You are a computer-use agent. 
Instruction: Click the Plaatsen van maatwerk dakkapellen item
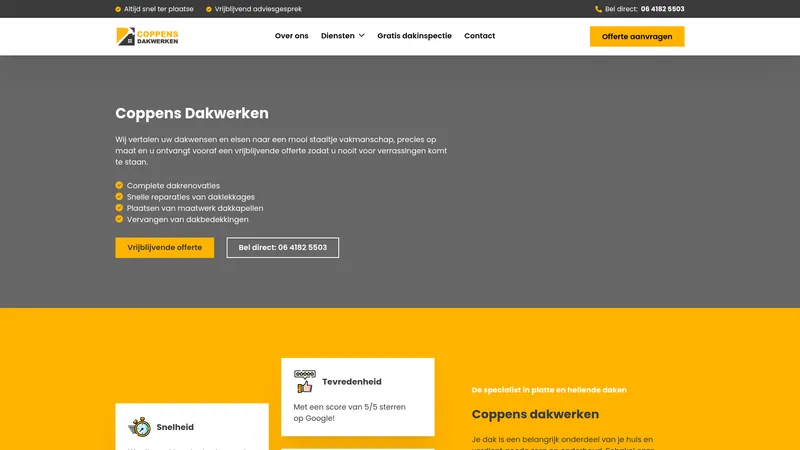tap(195, 208)
